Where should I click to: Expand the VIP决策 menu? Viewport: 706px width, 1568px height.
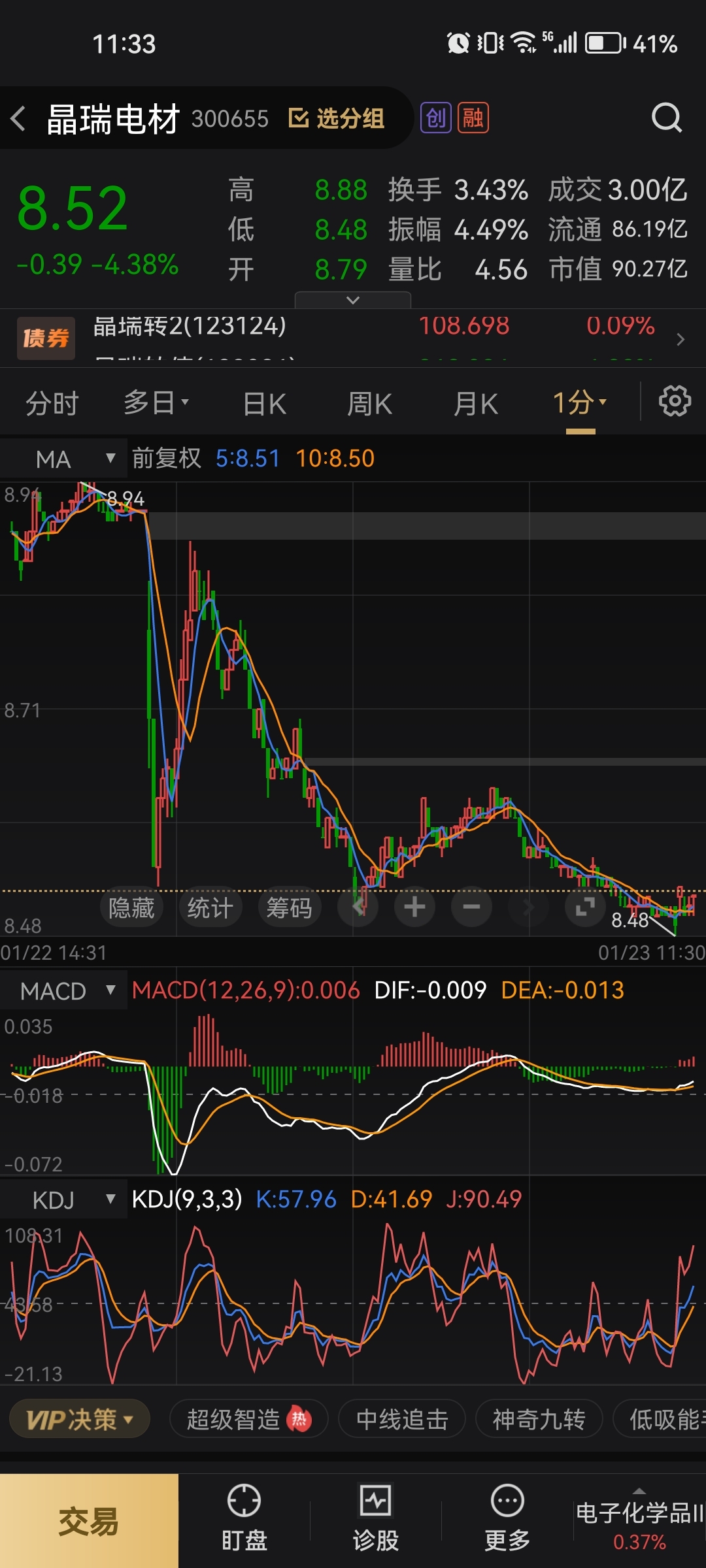[80, 1420]
